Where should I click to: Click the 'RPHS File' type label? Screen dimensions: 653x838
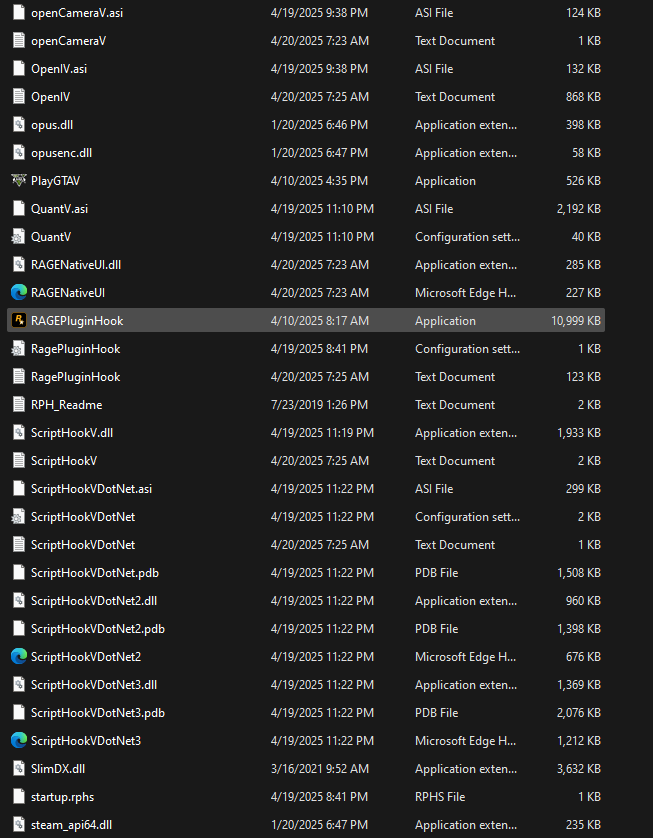(440, 796)
